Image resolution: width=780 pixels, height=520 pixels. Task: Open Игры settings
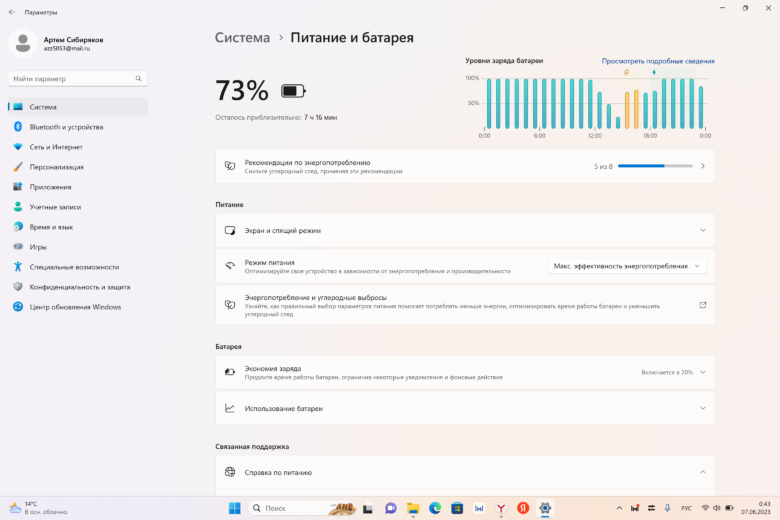[x=78, y=247]
